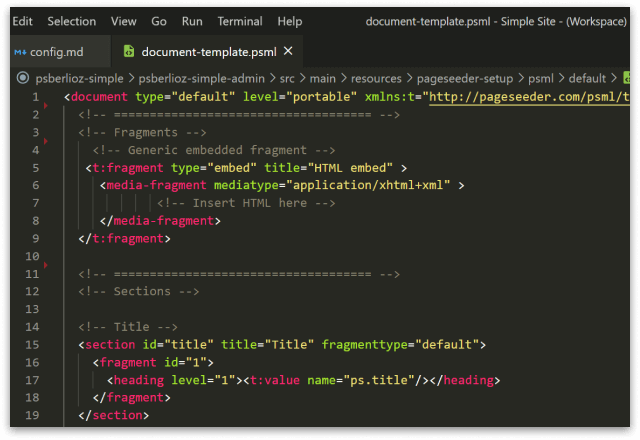The width and height of the screenshot is (640, 440).
Task: Switch to the config.md tab
Action: point(53,51)
